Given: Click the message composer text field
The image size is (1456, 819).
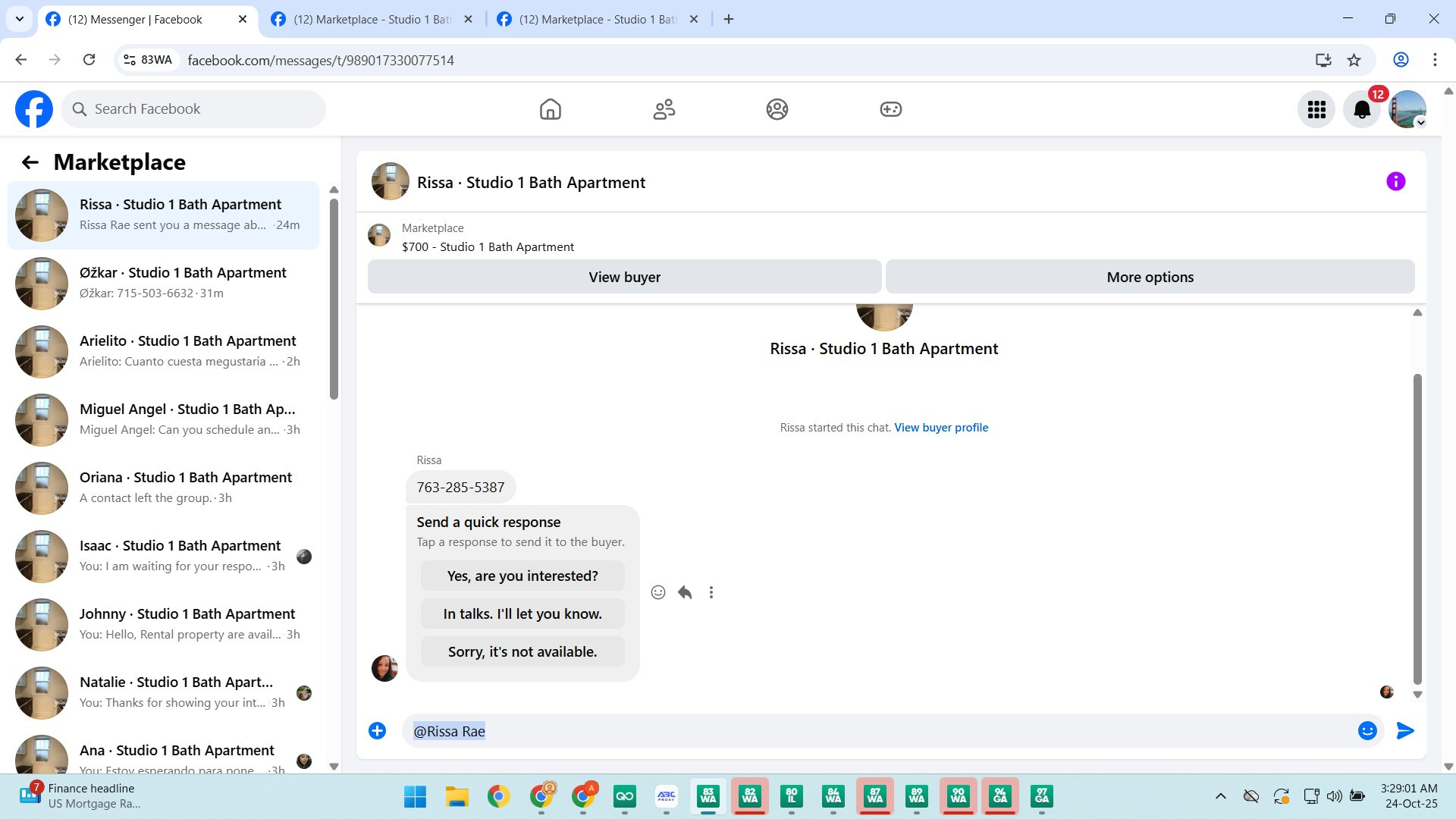Looking at the screenshot, I should [880, 731].
